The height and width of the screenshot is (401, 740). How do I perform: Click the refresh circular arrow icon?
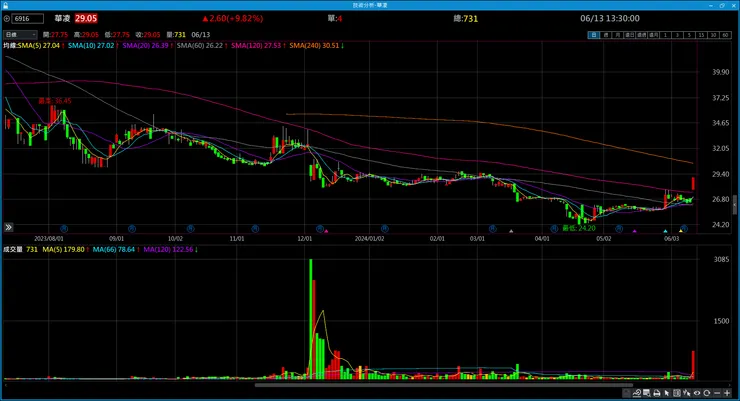click(x=706, y=393)
